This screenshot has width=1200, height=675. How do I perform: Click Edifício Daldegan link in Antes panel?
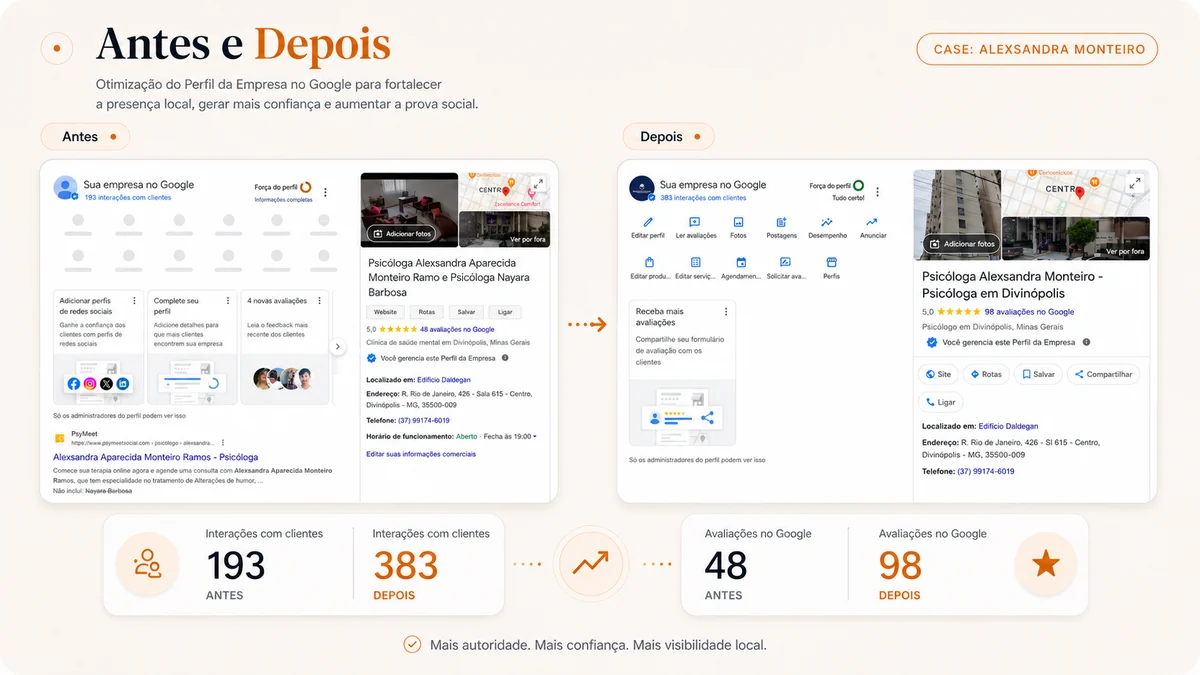pyautogui.click(x=446, y=380)
